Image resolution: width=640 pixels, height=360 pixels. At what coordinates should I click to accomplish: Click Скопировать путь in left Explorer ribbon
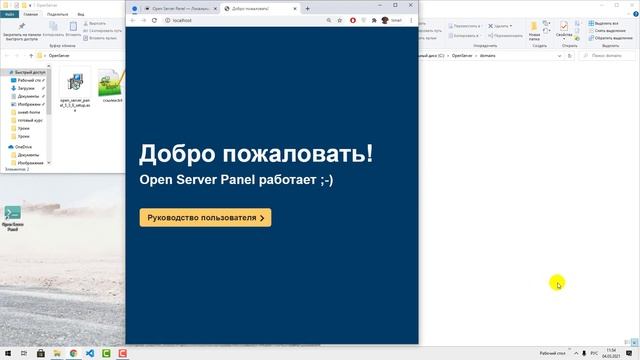(x=102, y=31)
